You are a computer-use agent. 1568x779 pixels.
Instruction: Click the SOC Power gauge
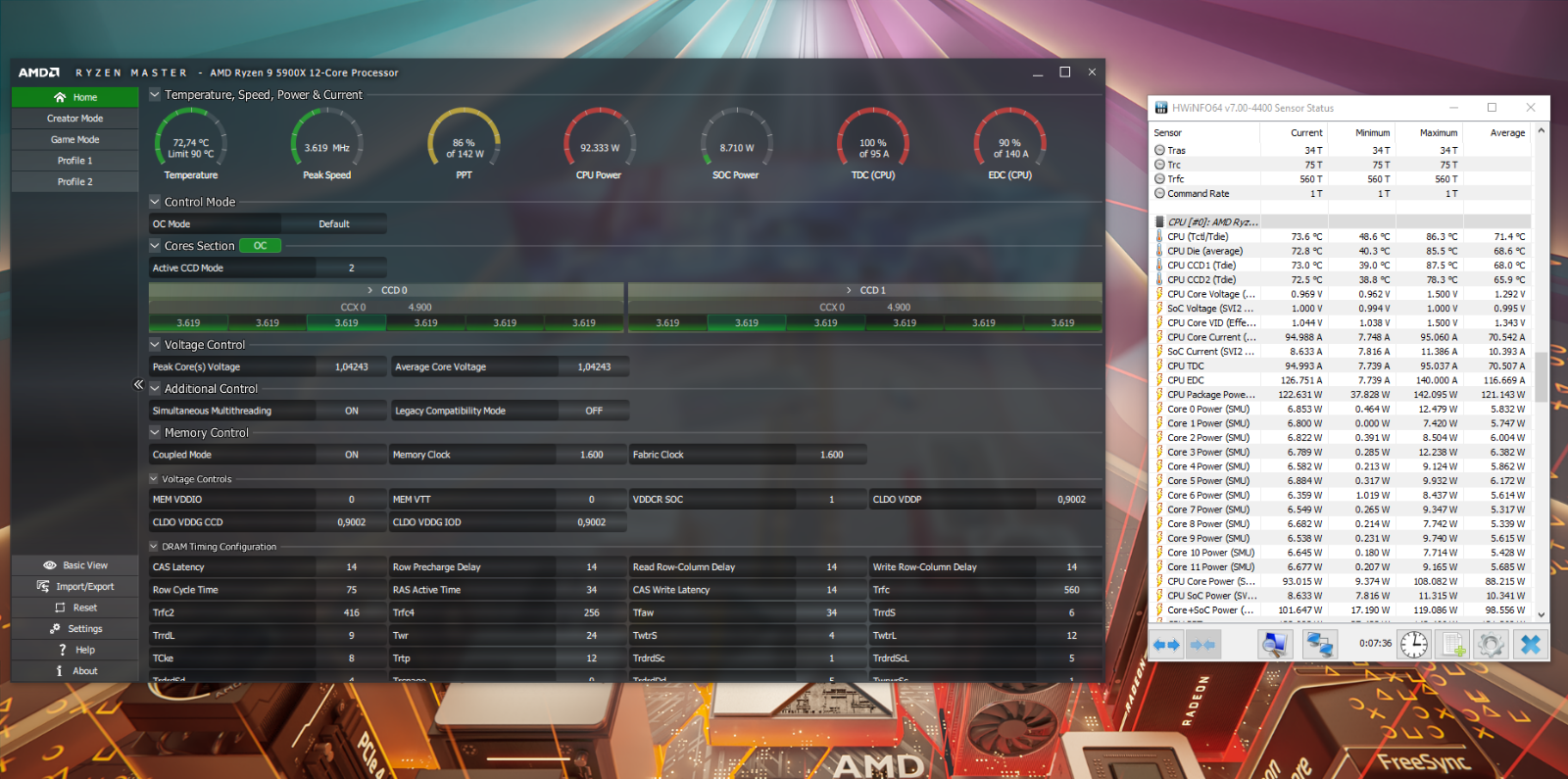(x=736, y=143)
